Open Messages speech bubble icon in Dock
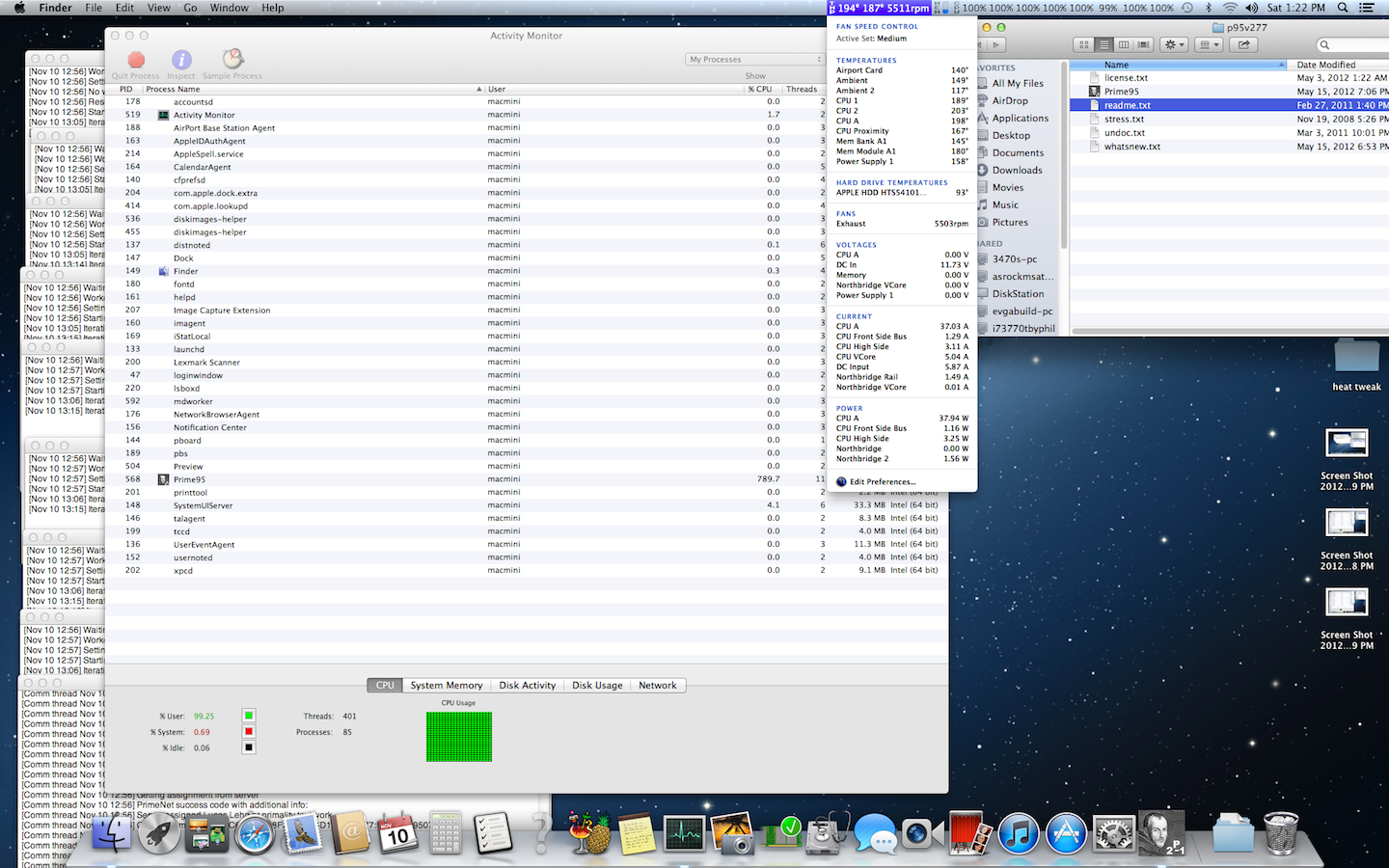1389x868 pixels. click(875, 832)
